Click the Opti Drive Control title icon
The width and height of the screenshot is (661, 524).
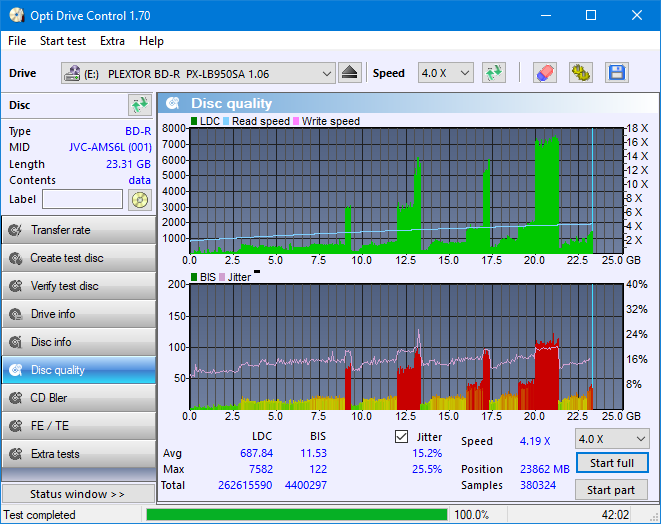[17, 16]
